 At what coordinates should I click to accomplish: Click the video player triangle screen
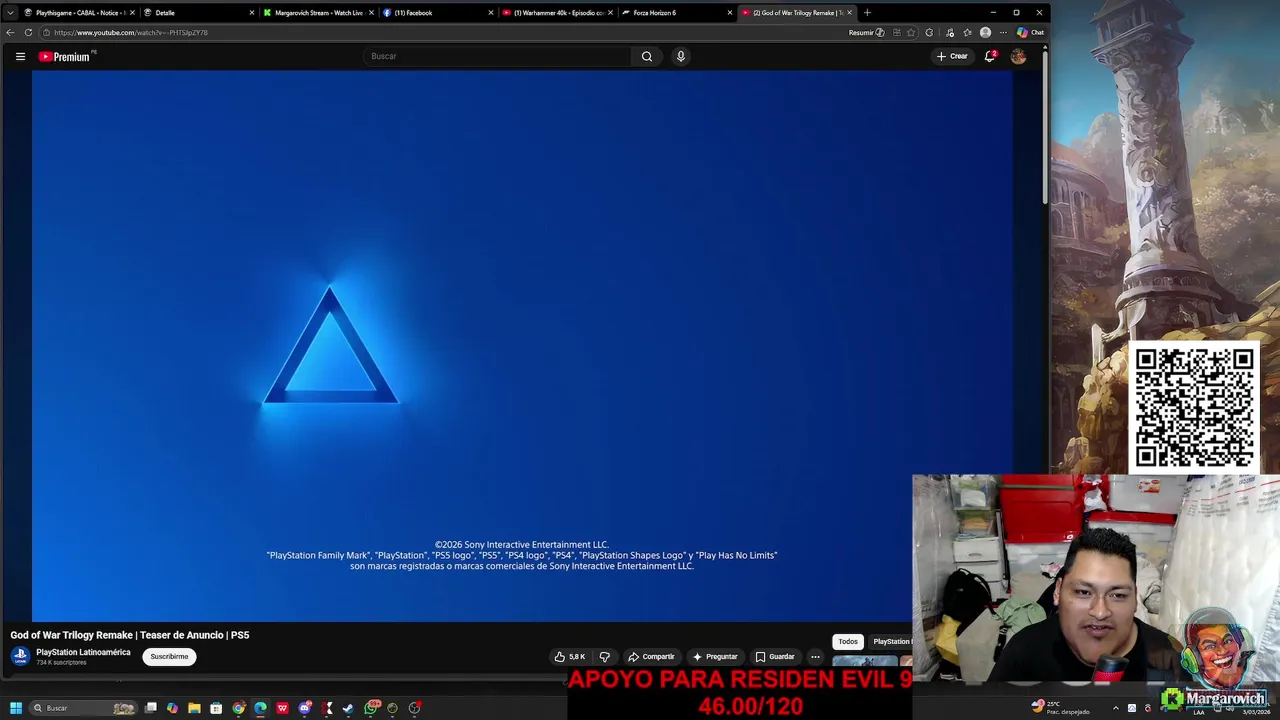[x=522, y=345]
